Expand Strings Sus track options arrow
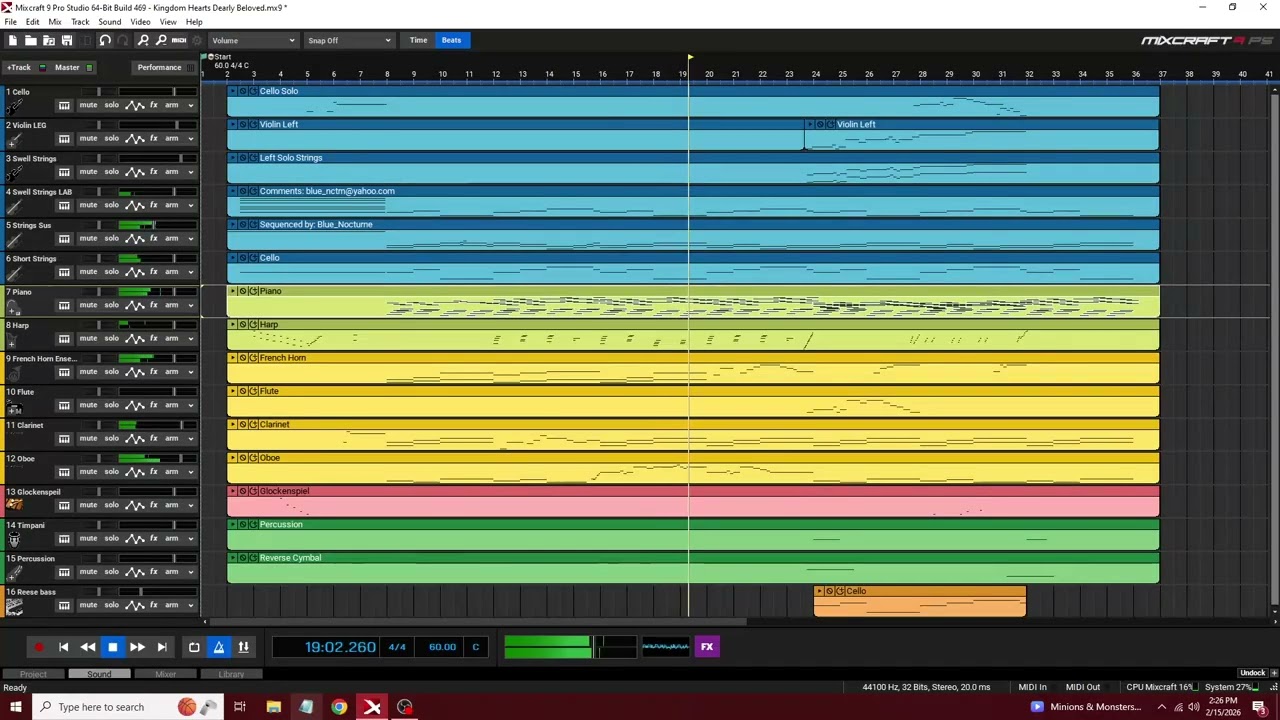The image size is (1280, 720). (x=190, y=238)
